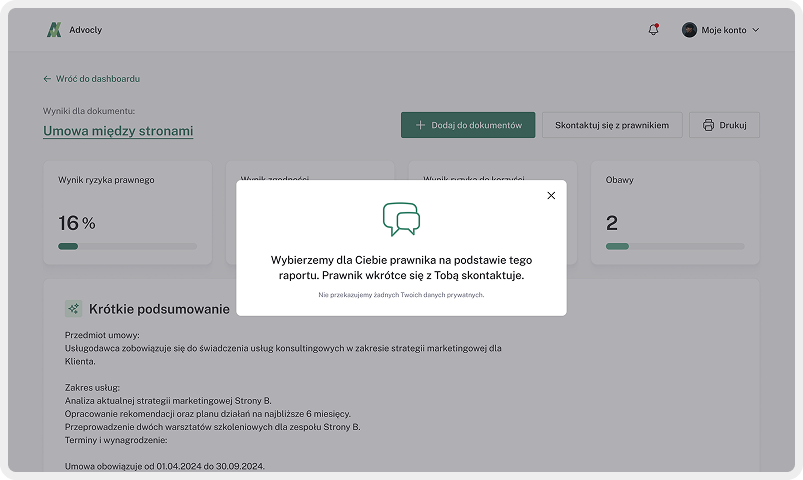This screenshot has height=480, width=803.
Task: Click the 16 % risk value
Action: [x=77, y=223]
